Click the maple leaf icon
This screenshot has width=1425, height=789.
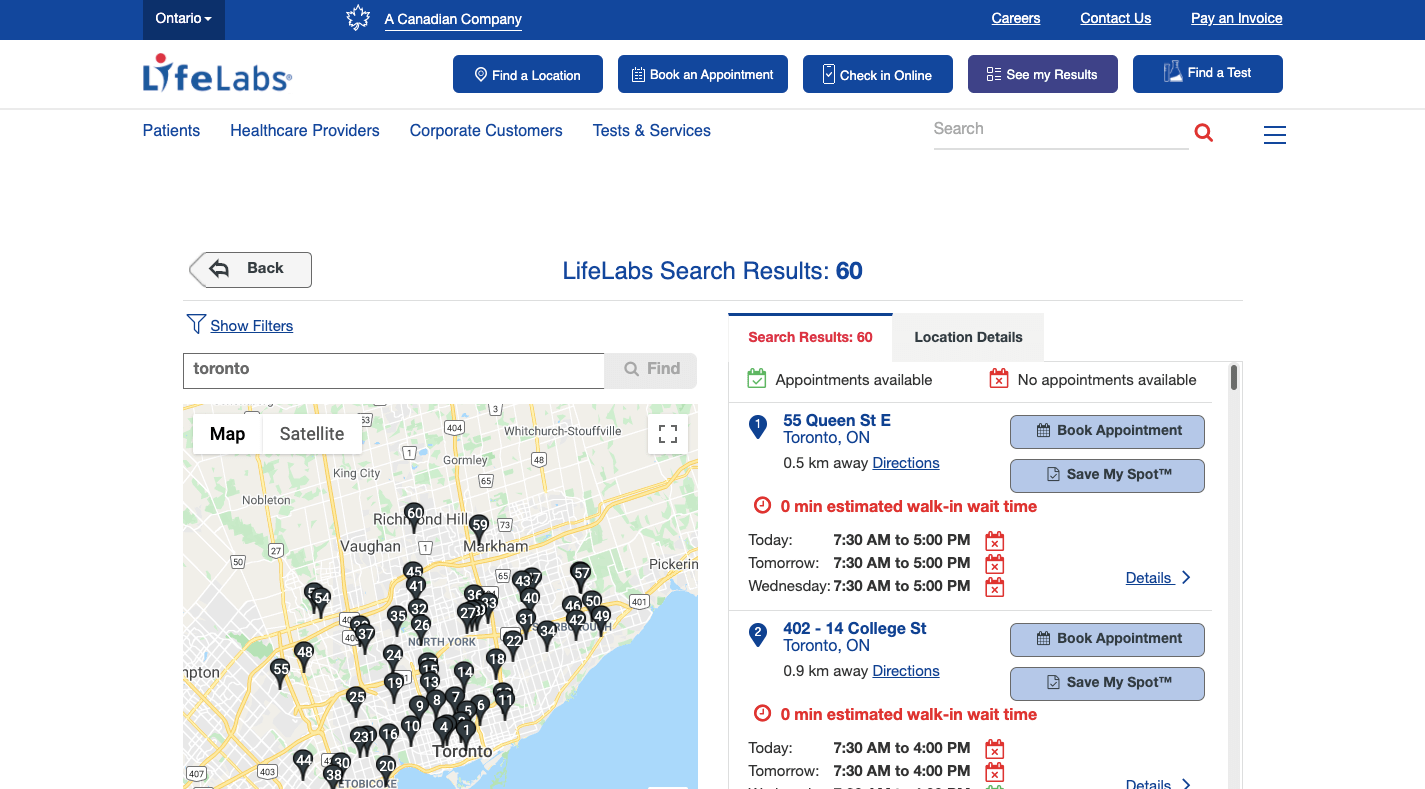click(358, 18)
